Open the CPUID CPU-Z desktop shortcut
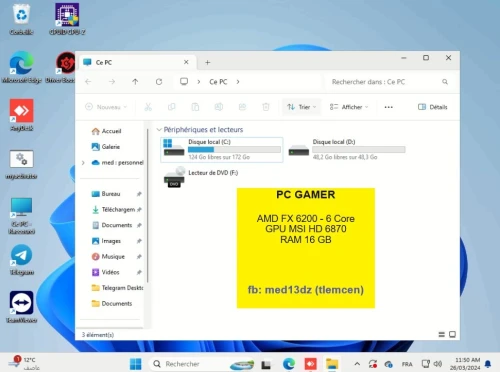Screen dimensions: 500x372 67,19
